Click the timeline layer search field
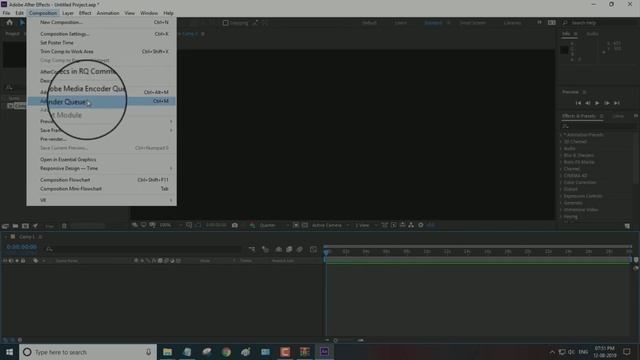The image size is (640, 360). pos(145,249)
